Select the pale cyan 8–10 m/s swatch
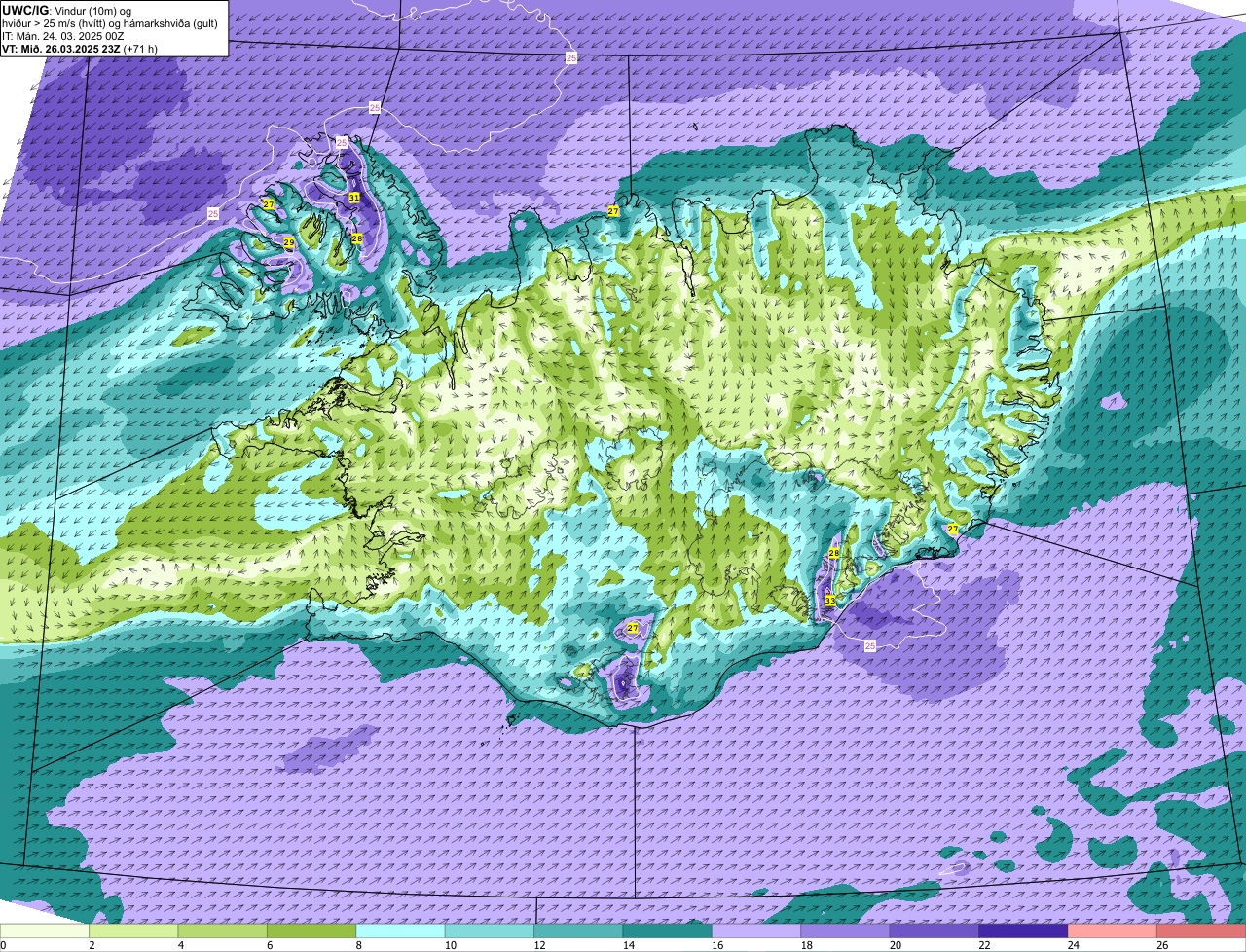The height and width of the screenshot is (952, 1246). (x=401, y=931)
